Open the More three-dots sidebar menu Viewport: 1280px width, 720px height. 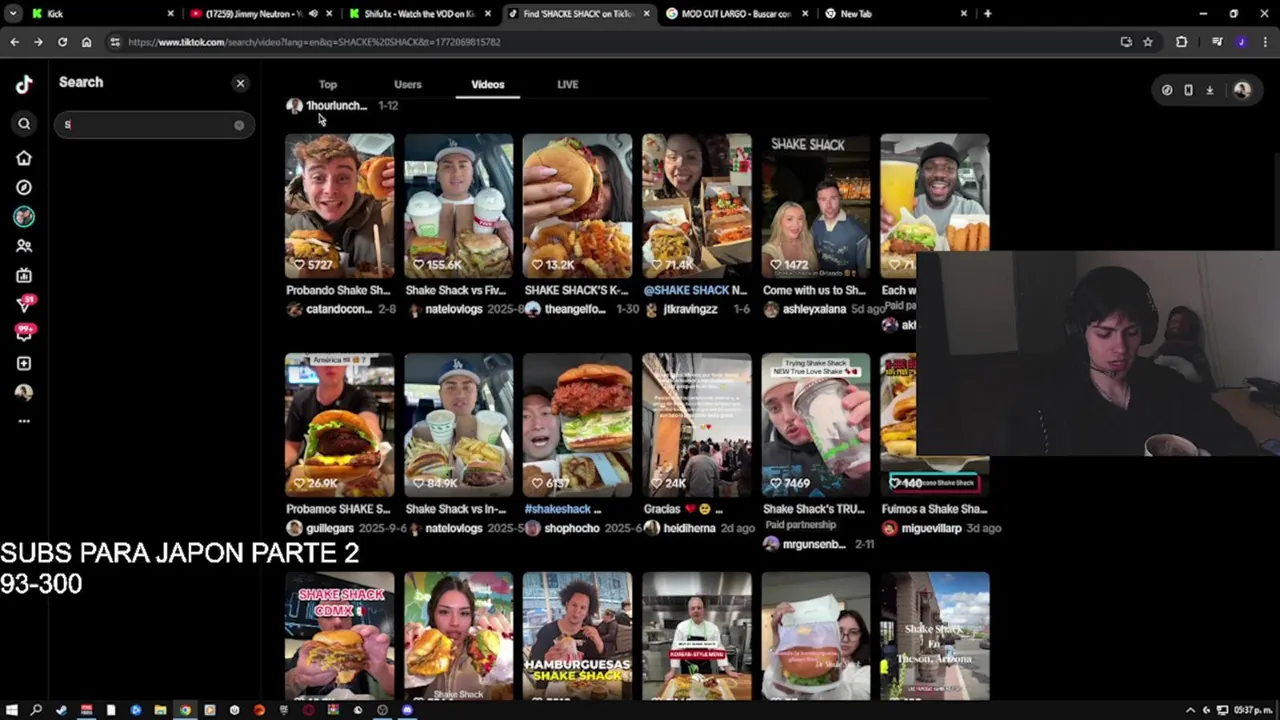[24, 421]
